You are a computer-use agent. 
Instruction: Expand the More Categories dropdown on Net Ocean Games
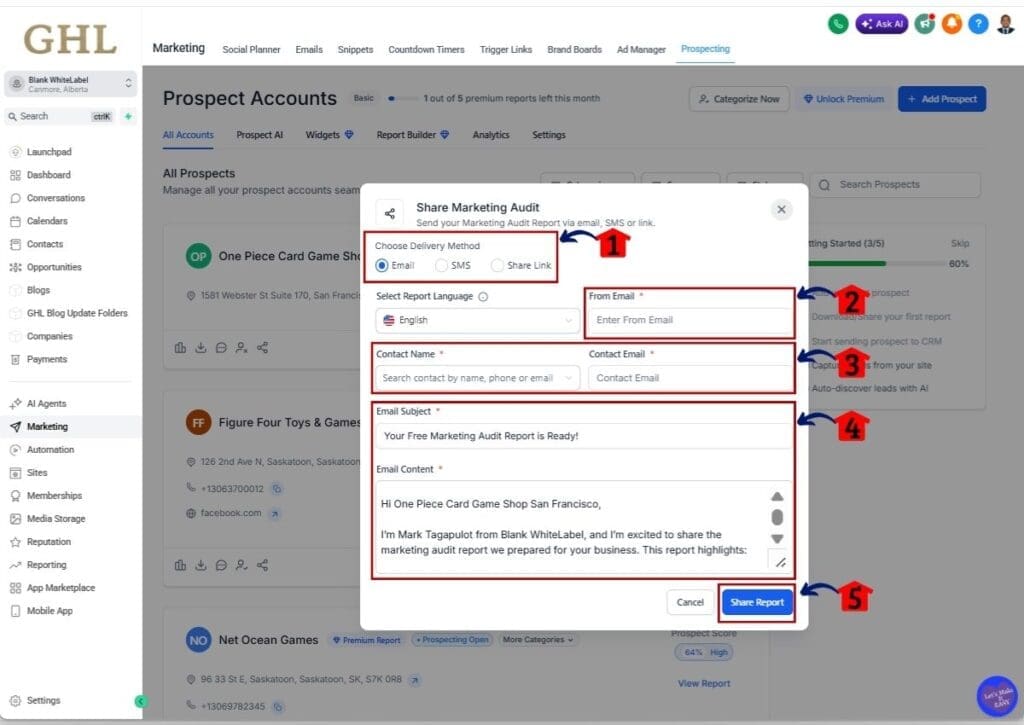pos(538,639)
